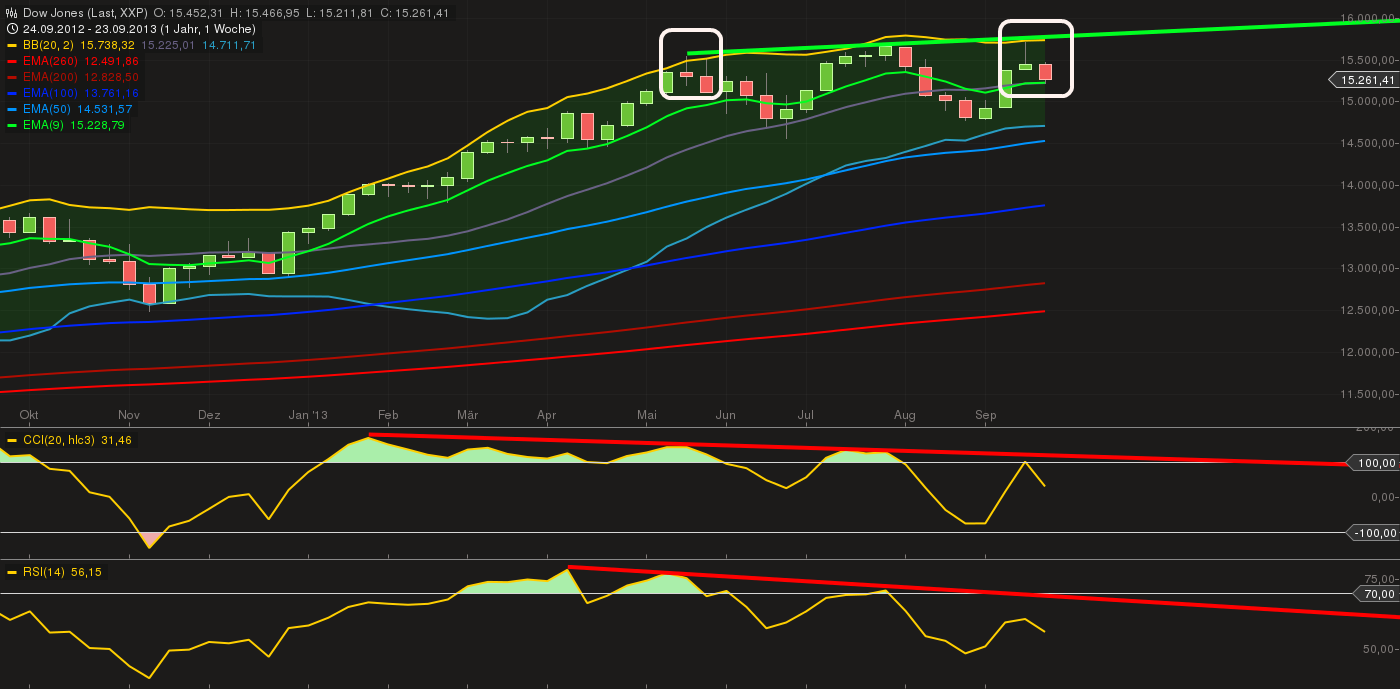The width and height of the screenshot is (1400, 689).
Task: Select the blue EMA(100) legend marker
Action: 12,93
